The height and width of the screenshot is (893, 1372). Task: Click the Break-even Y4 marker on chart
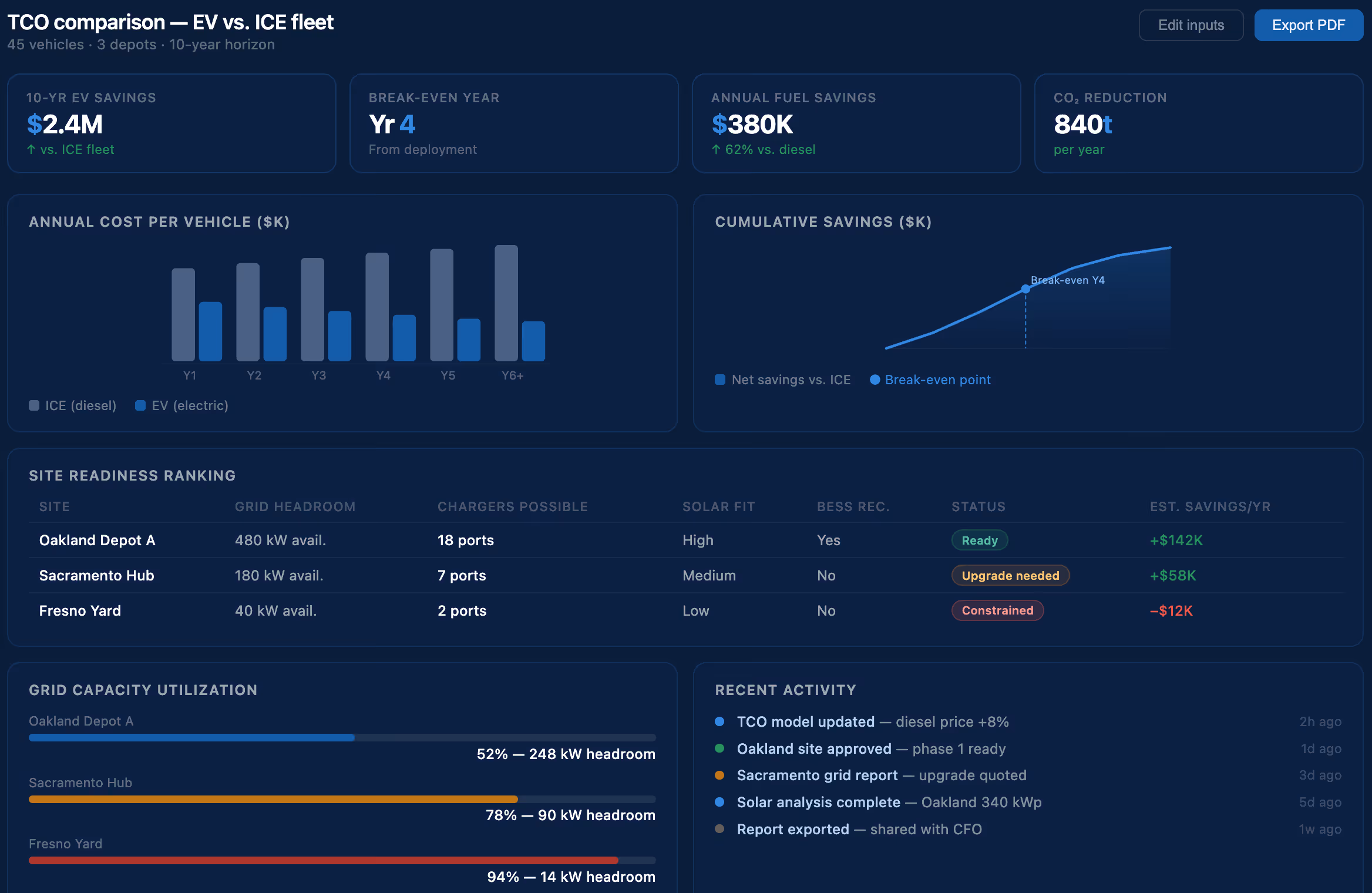tap(1025, 289)
